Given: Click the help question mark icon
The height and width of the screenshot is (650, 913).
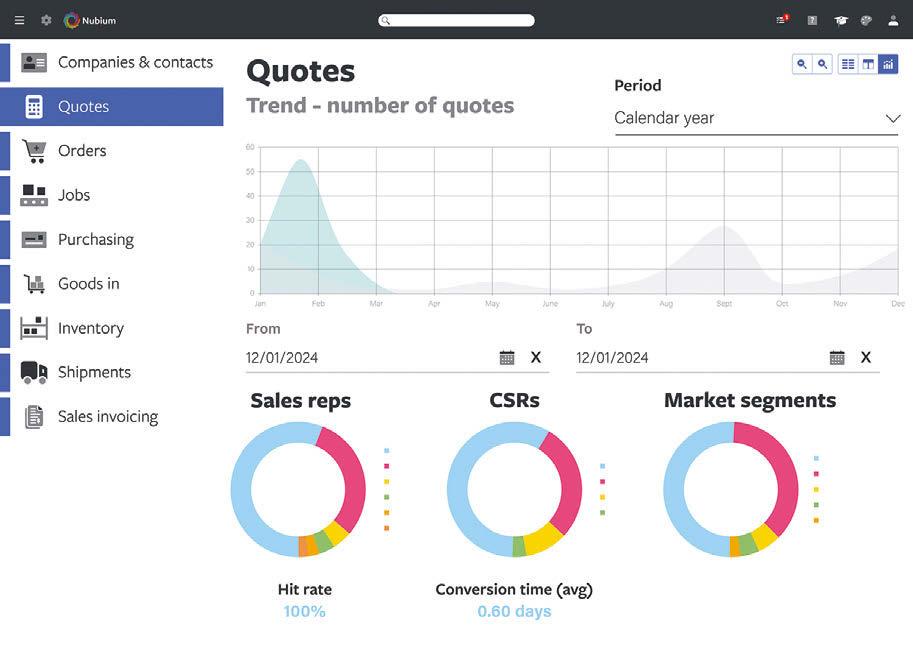Looking at the screenshot, I should [812, 20].
